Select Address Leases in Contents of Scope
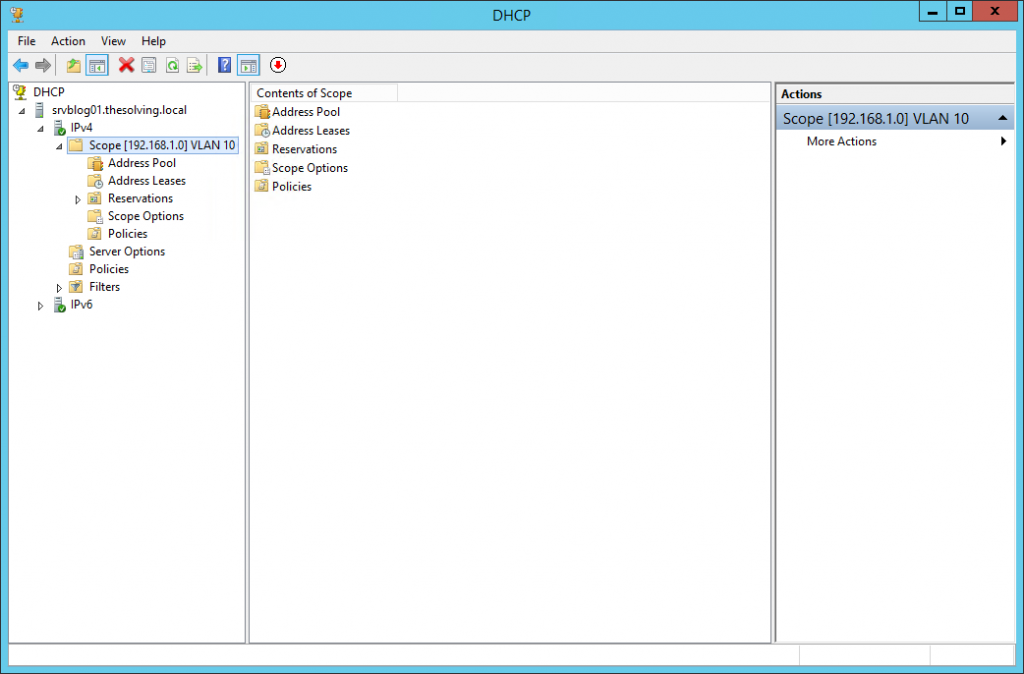 (x=312, y=130)
